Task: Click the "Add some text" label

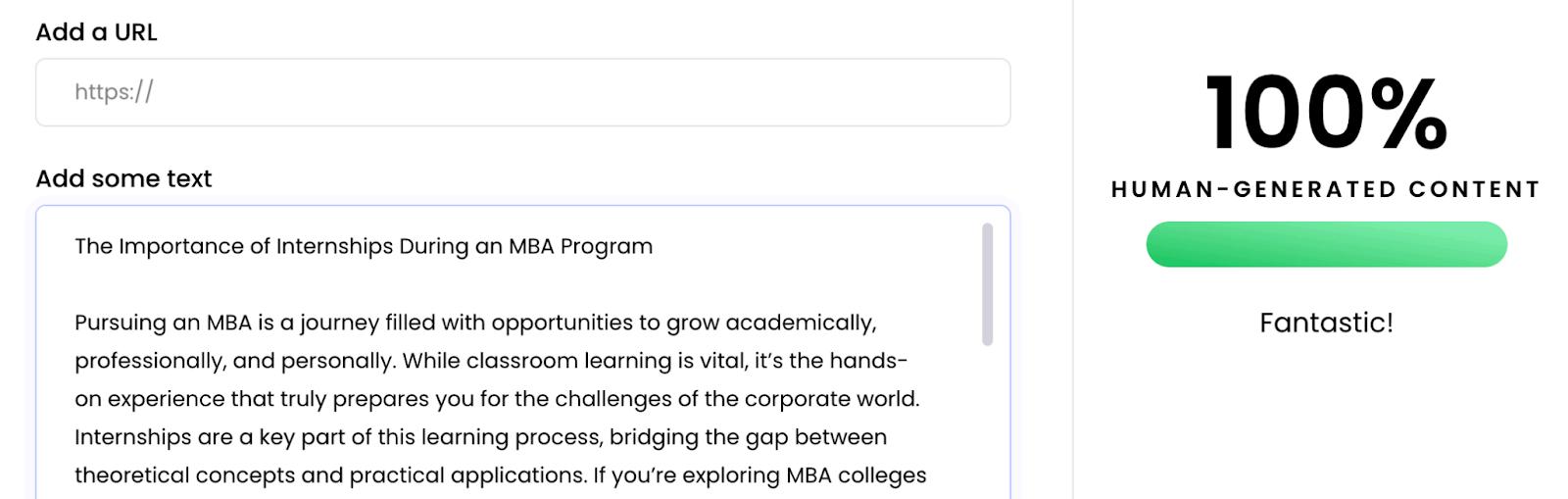Action: pos(123,178)
